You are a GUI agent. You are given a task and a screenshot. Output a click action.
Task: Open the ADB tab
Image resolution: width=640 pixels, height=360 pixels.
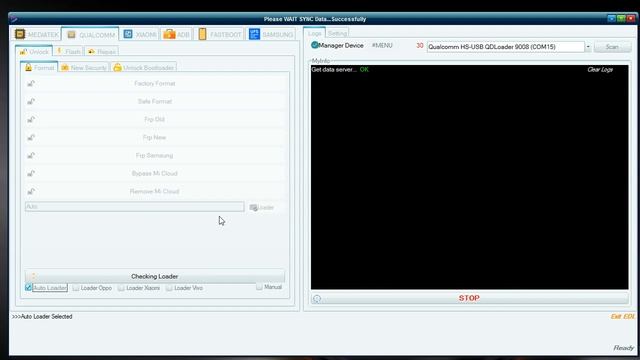click(177, 34)
